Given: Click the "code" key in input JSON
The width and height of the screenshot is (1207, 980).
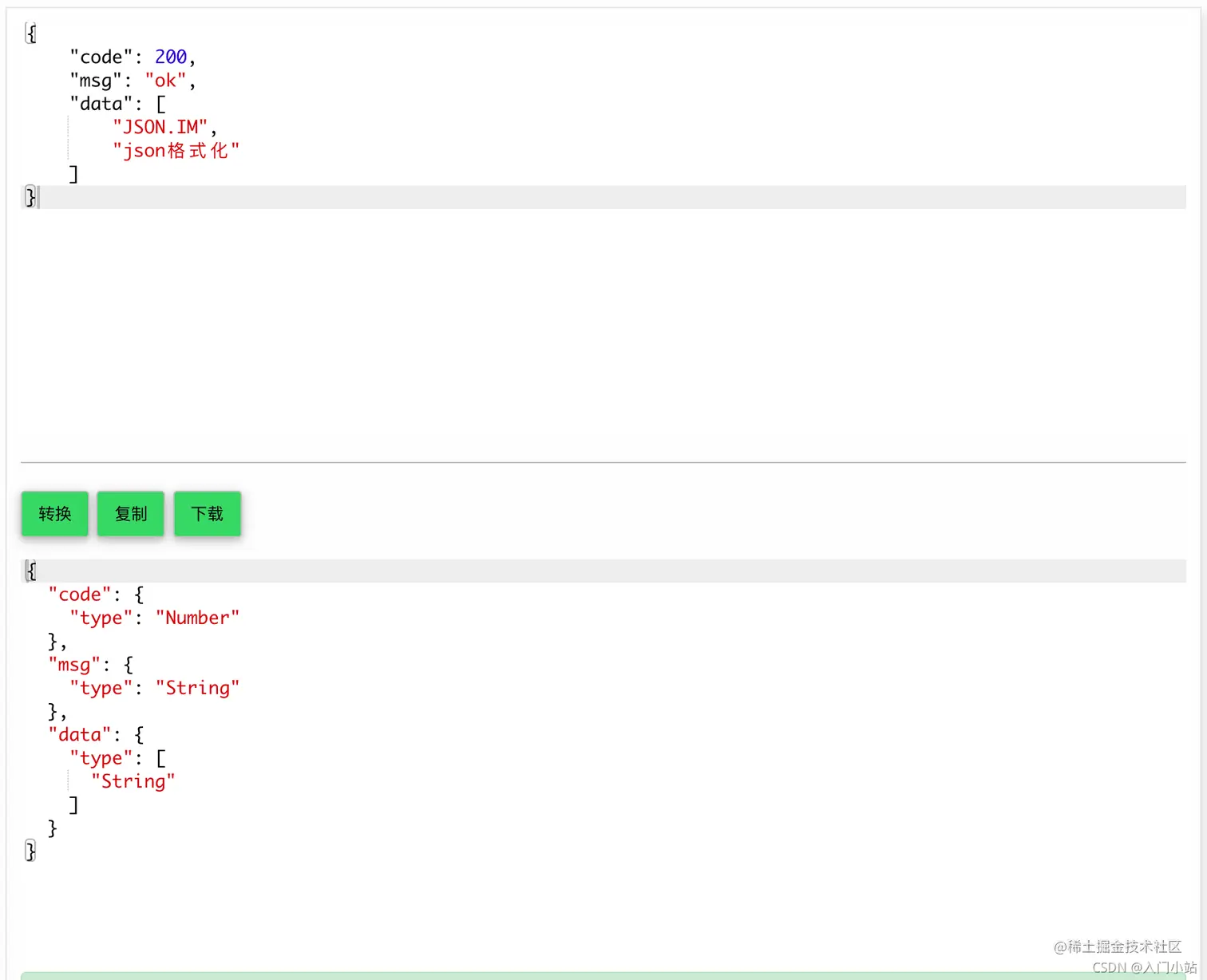Looking at the screenshot, I should point(101,57).
